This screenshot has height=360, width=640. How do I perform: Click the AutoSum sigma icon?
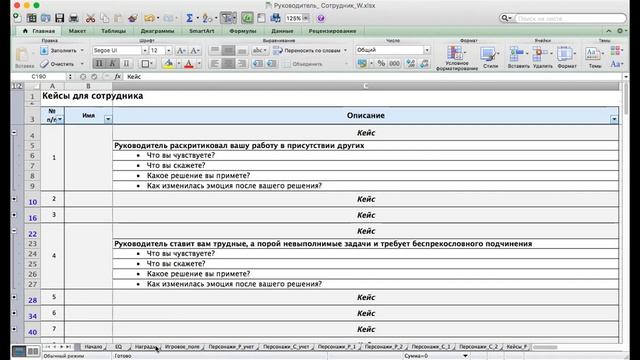click(x=189, y=18)
